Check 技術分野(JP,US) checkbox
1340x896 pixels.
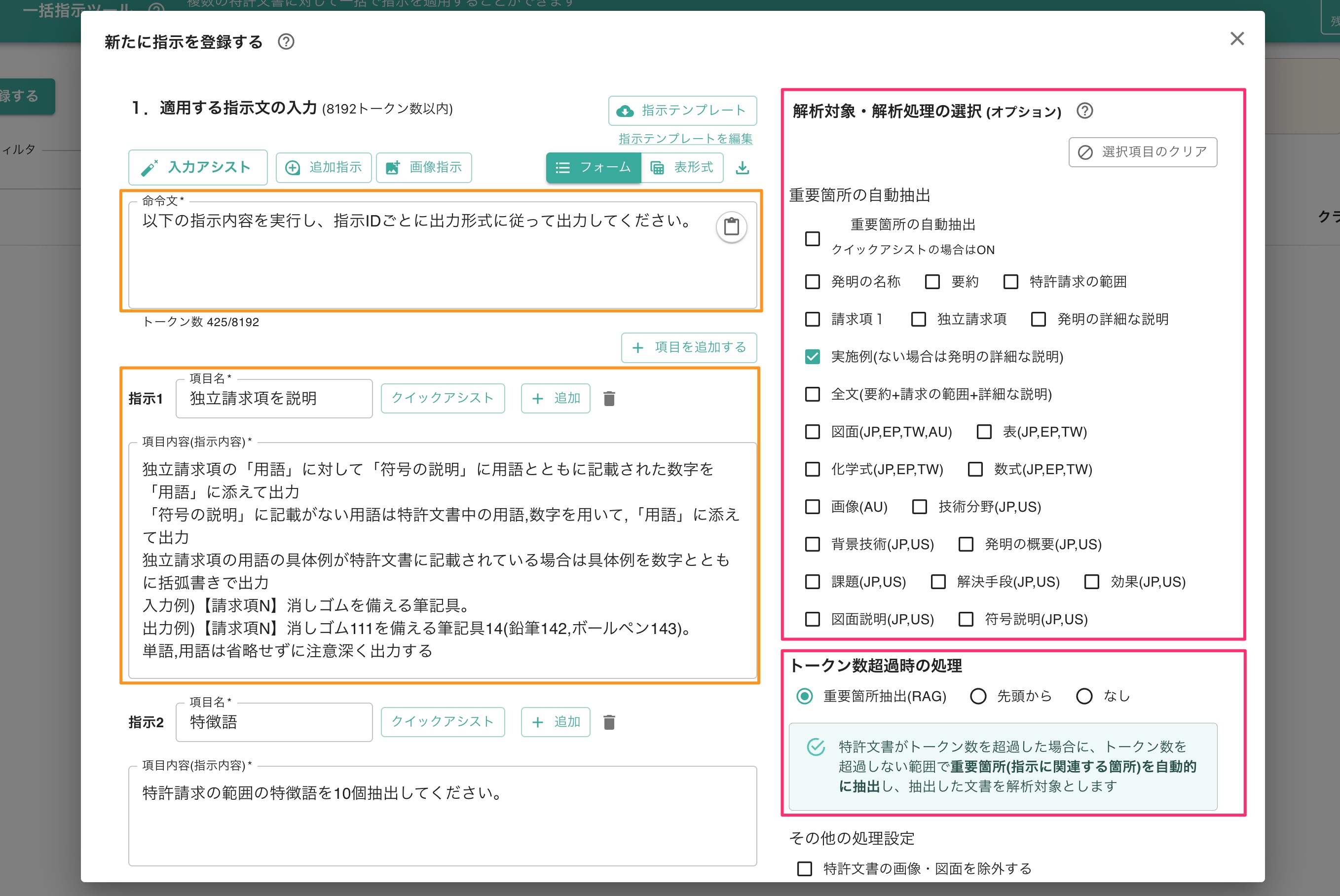tap(920, 507)
